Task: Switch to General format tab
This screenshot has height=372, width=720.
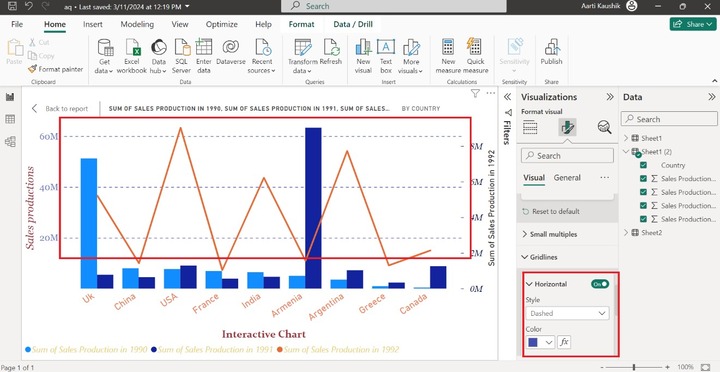Action: pyautogui.click(x=567, y=178)
